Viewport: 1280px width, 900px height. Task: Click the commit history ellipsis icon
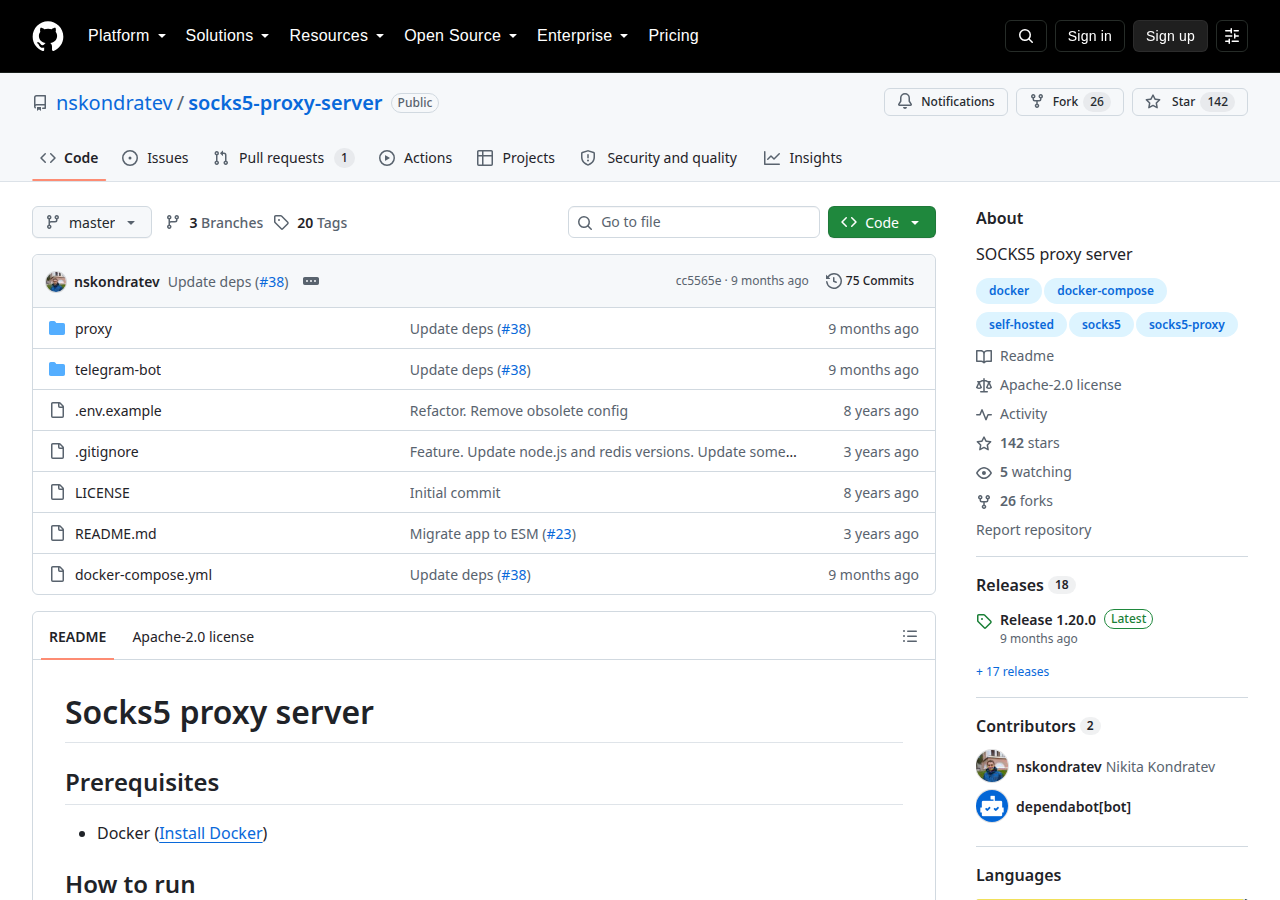pos(311,282)
